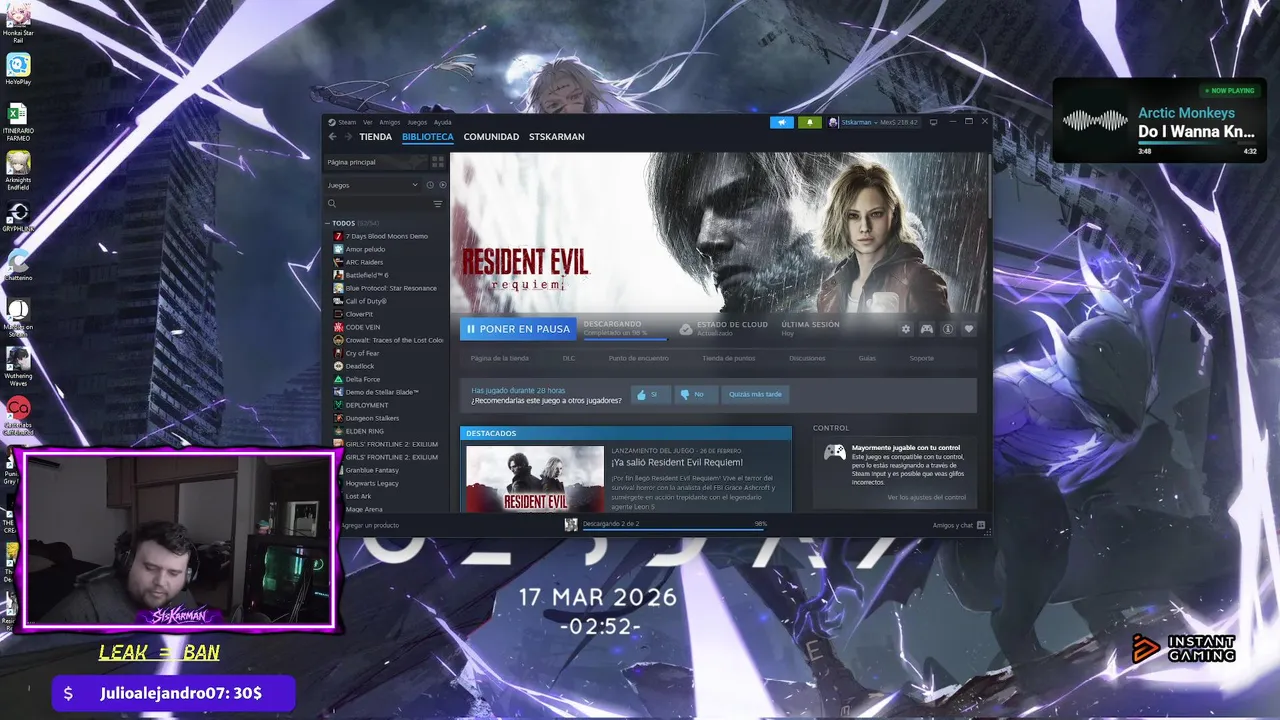1280x720 pixels.
Task: Recommend the game with Sí button
Action: pos(650,394)
